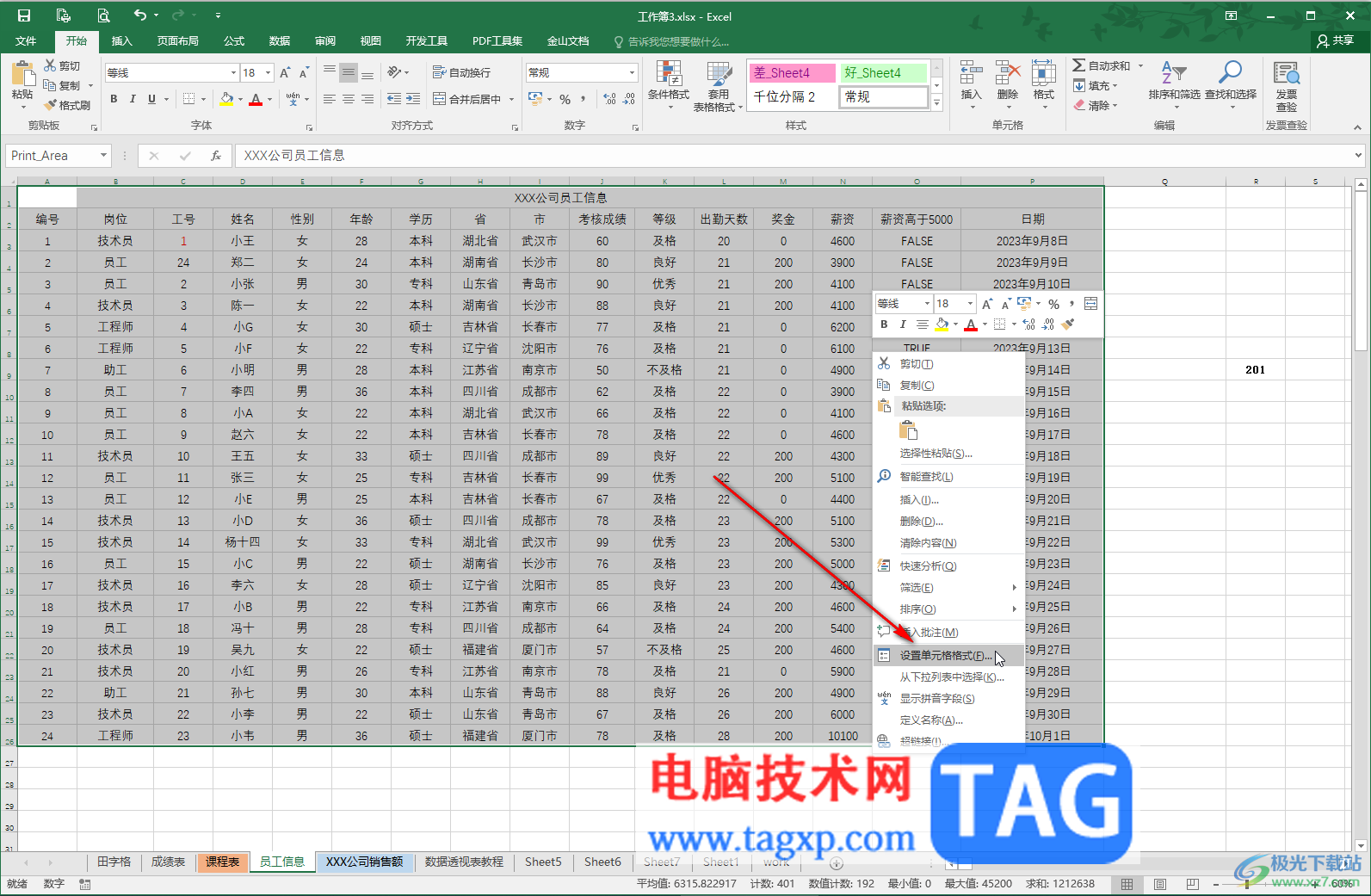Click ribbon Increase Font Size icon
Screen dimensions: 1371x896
[x=285, y=73]
